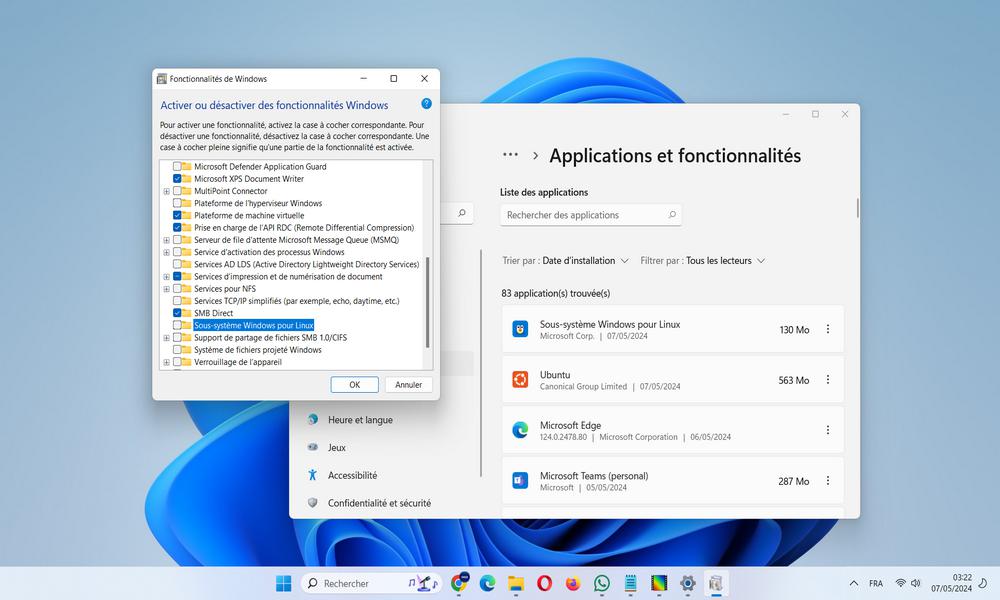Screen dimensions: 1000x600
Task: Enable the Sous-système Windows pour Linux checkbox
Action: click(x=177, y=325)
